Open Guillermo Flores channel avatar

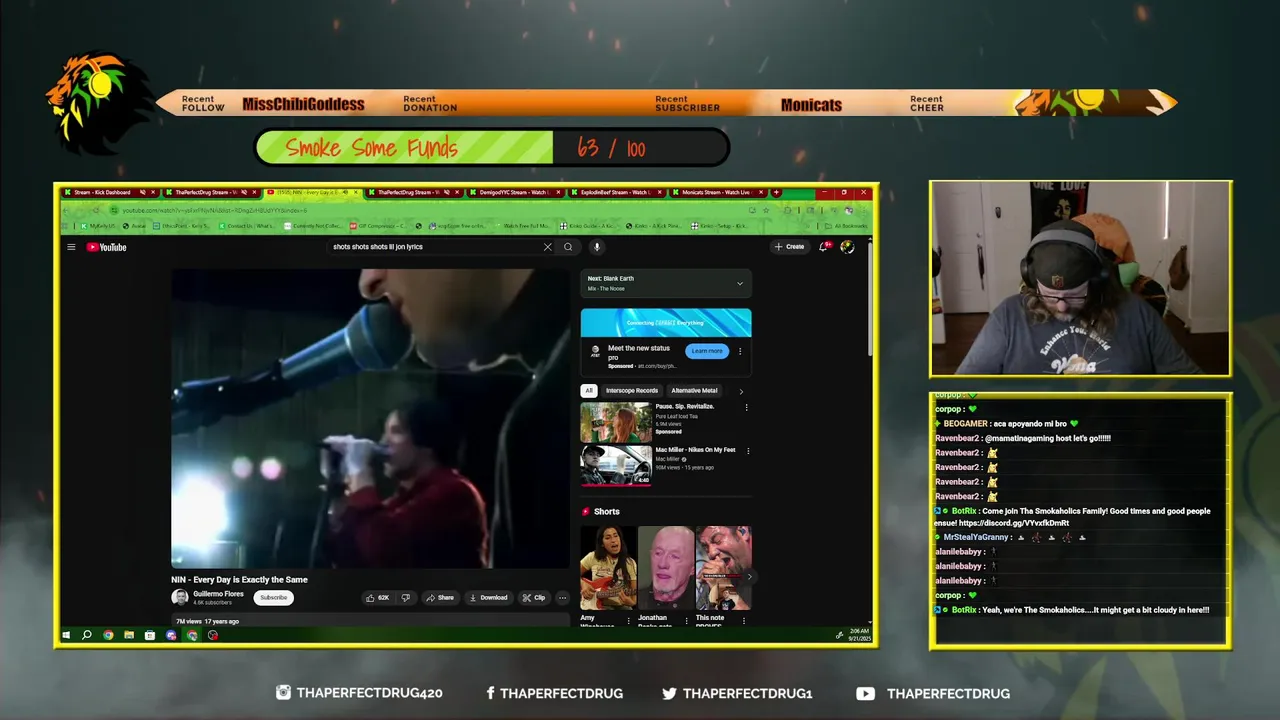pos(180,597)
